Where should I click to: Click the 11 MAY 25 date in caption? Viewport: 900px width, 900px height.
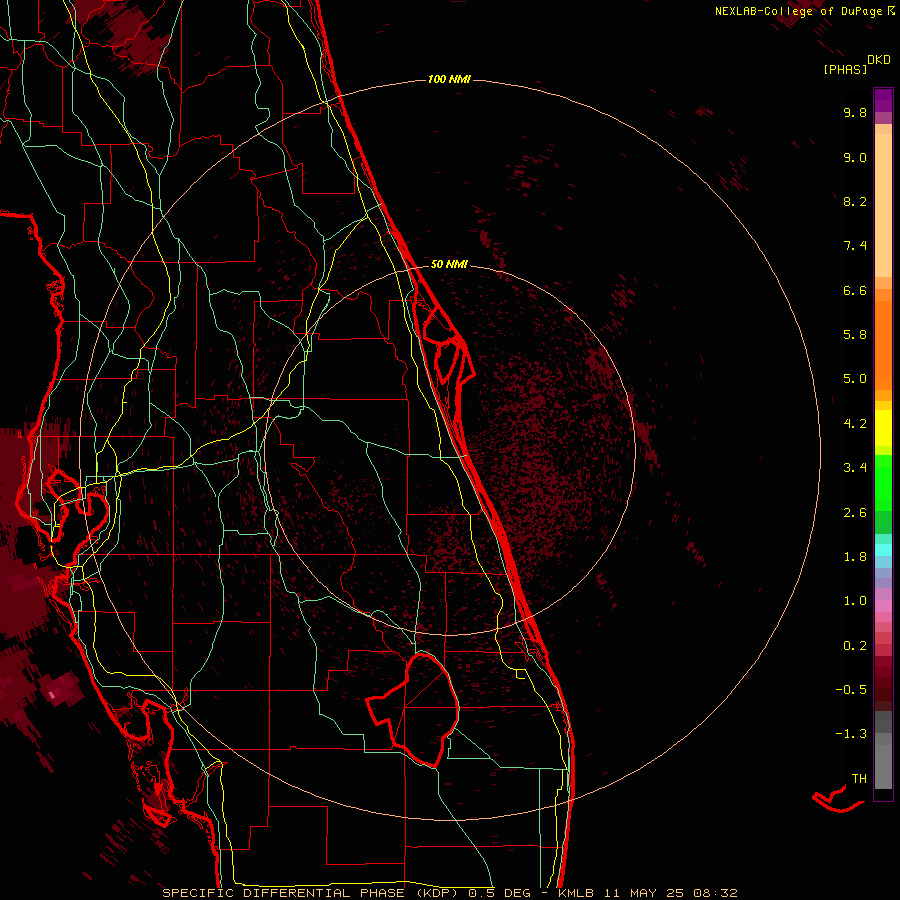tap(645, 893)
